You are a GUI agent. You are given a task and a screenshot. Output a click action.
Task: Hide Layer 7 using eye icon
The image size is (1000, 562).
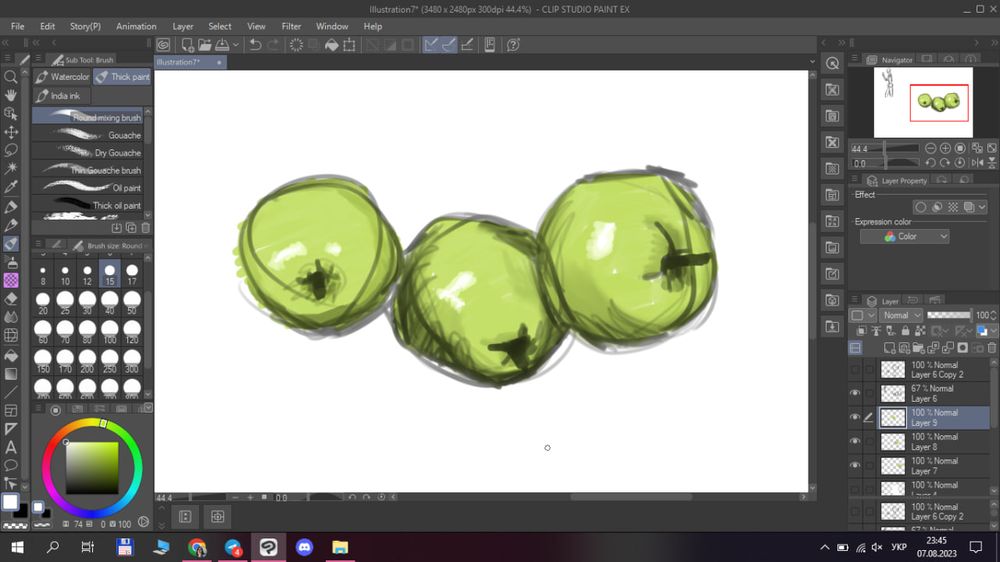pos(855,466)
